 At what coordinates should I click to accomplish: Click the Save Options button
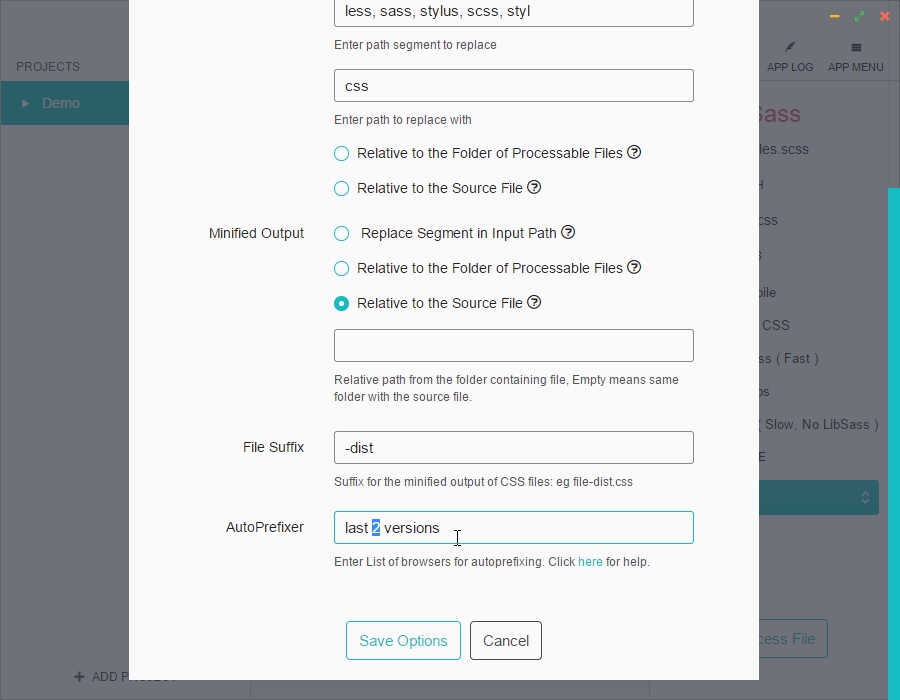pos(403,641)
